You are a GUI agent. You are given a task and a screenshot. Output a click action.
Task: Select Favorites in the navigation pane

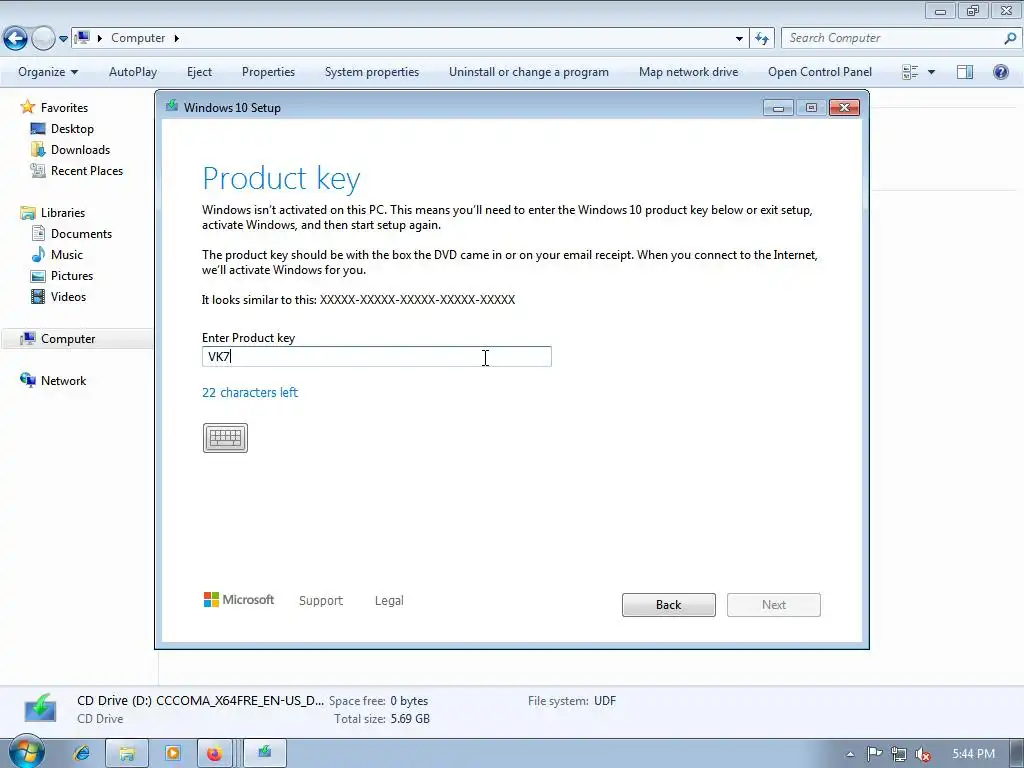(64, 108)
